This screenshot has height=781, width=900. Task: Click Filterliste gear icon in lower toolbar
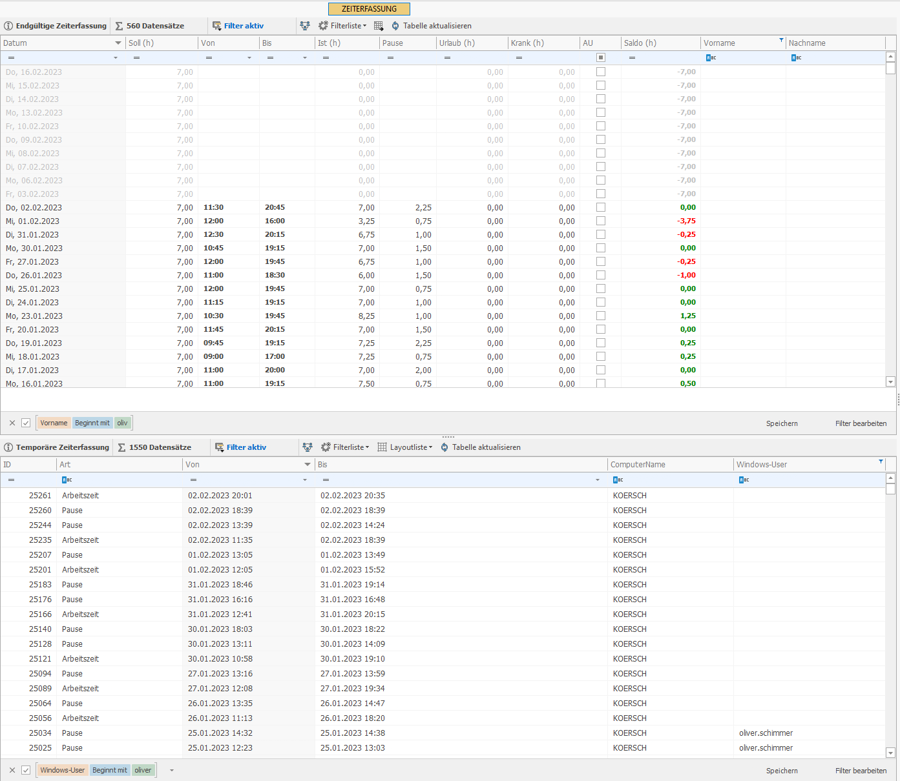326,447
